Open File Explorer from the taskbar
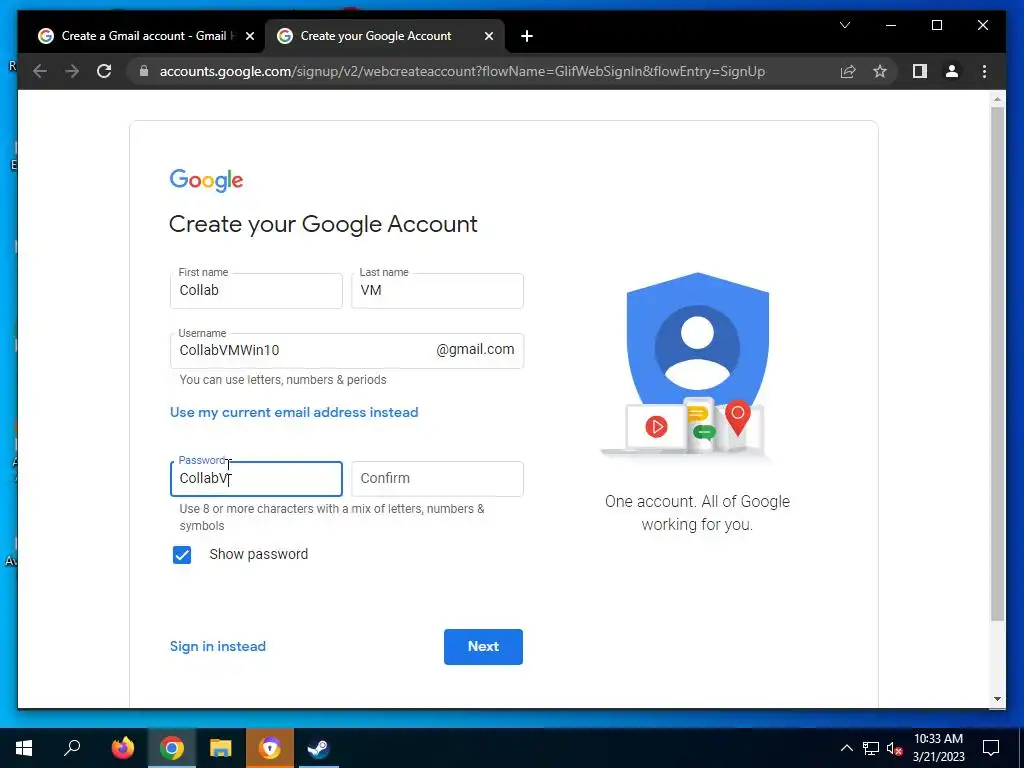 pos(221,748)
